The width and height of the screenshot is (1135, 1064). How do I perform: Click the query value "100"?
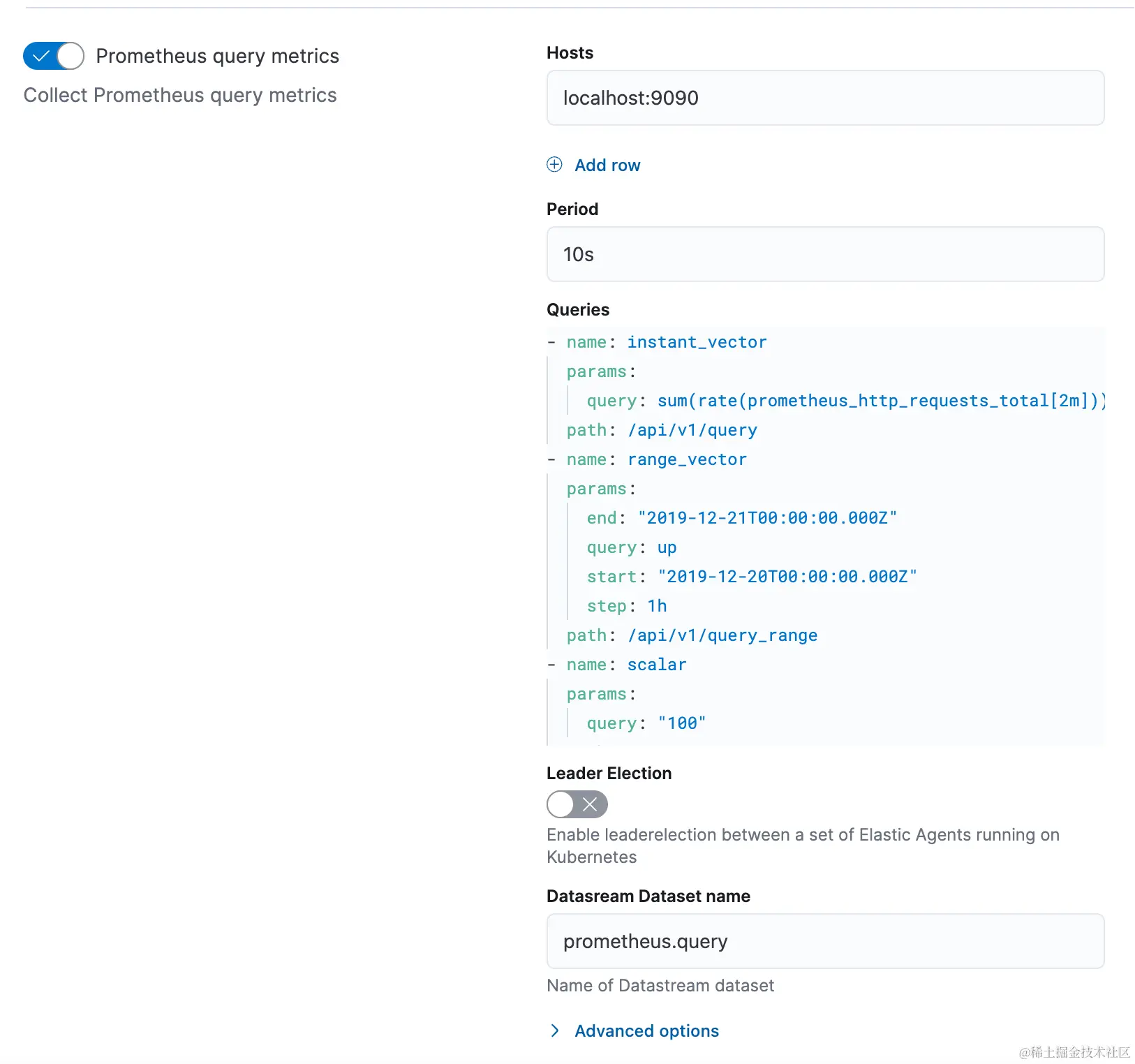pyautogui.click(x=682, y=723)
